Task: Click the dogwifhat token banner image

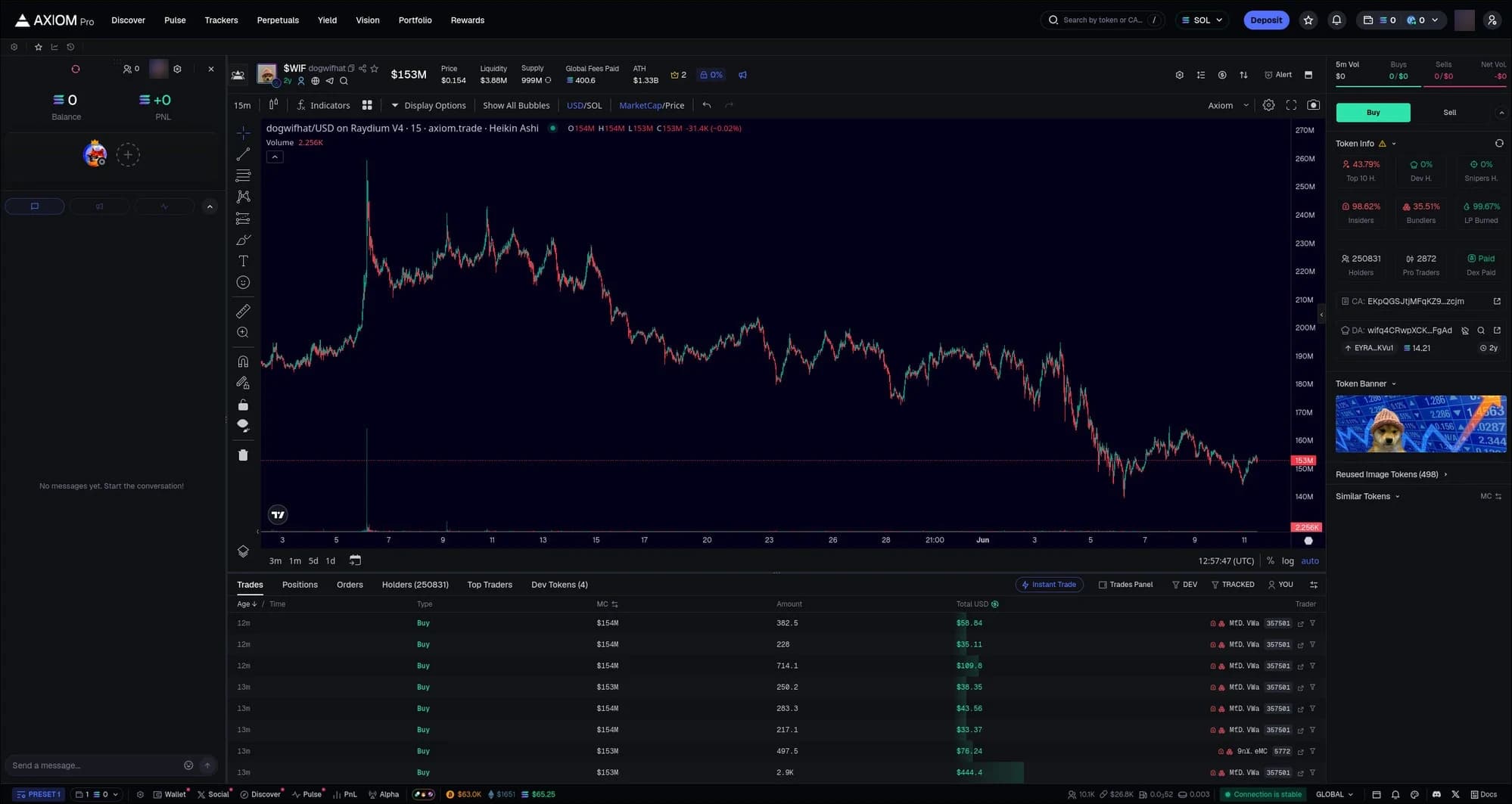Action: pyautogui.click(x=1420, y=424)
